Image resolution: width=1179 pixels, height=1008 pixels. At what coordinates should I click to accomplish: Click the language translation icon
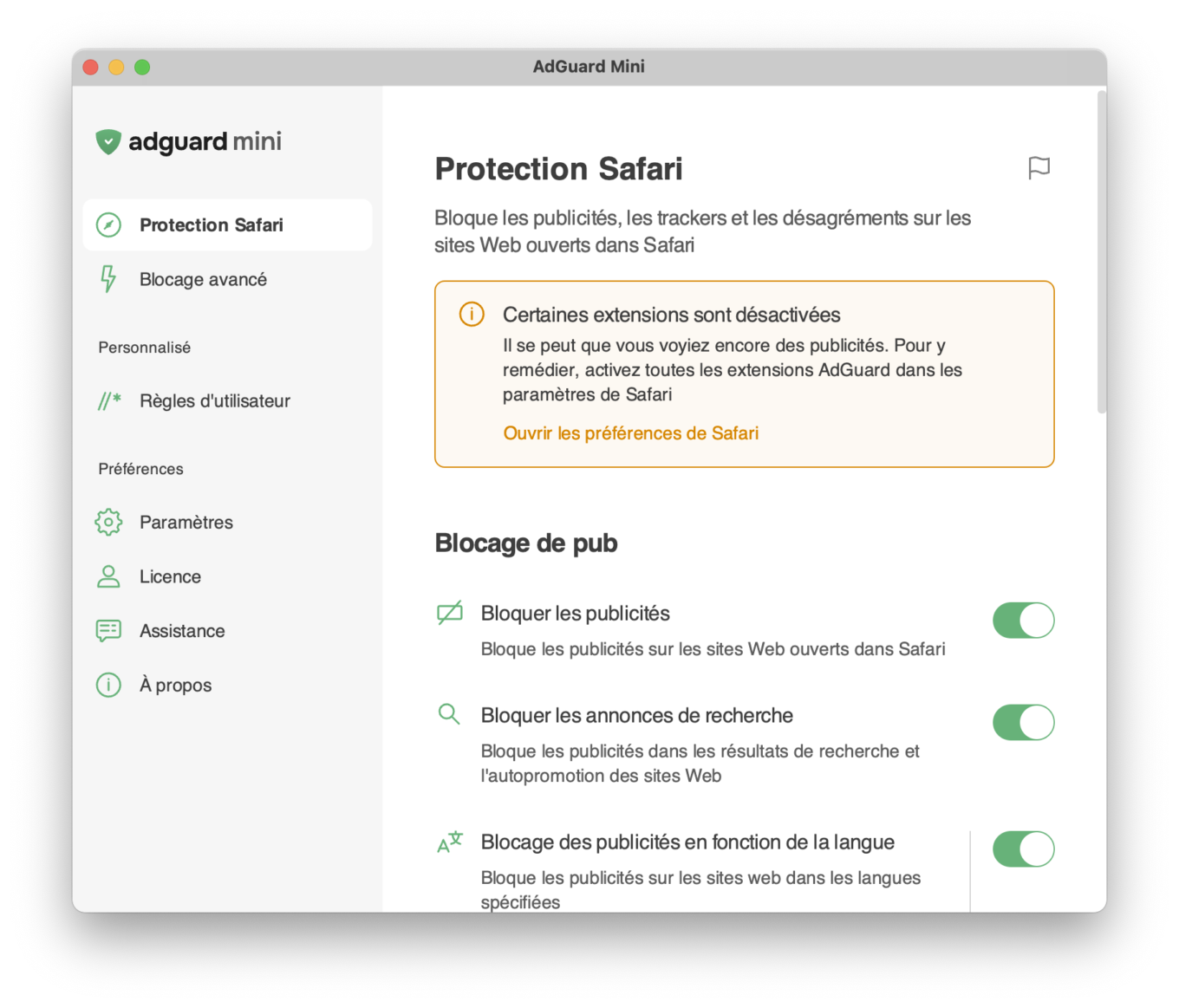450,842
